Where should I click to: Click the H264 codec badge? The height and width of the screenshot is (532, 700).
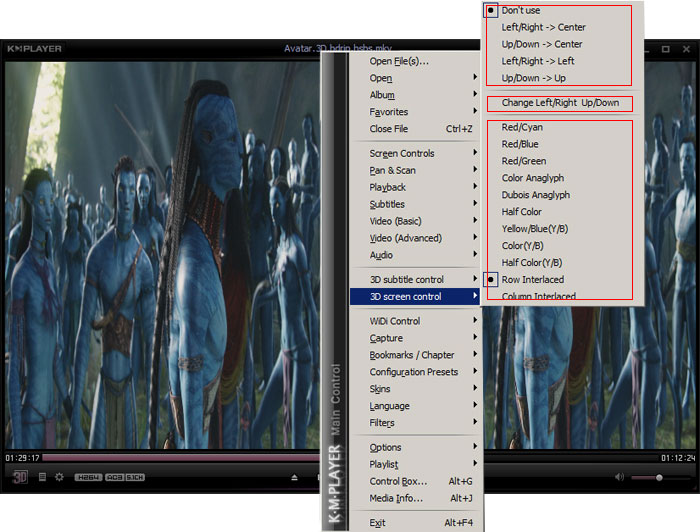click(x=88, y=478)
